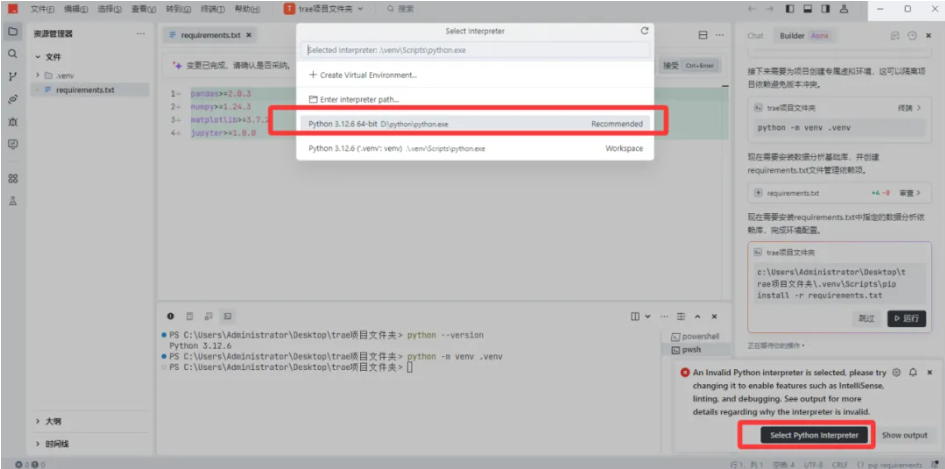Select the .venv workspace Python interpreter
The width and height of the screenshot is (945, 469).
(x=475, y=148)
